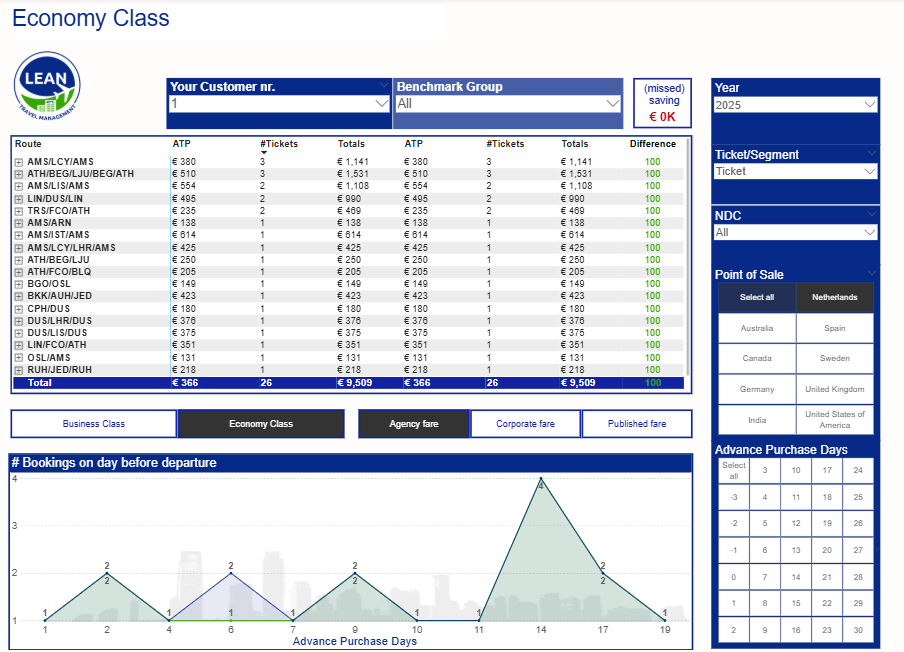Screen dimensions: 904x652
Task: Click the Published fare button
Action: click(637, 424)
